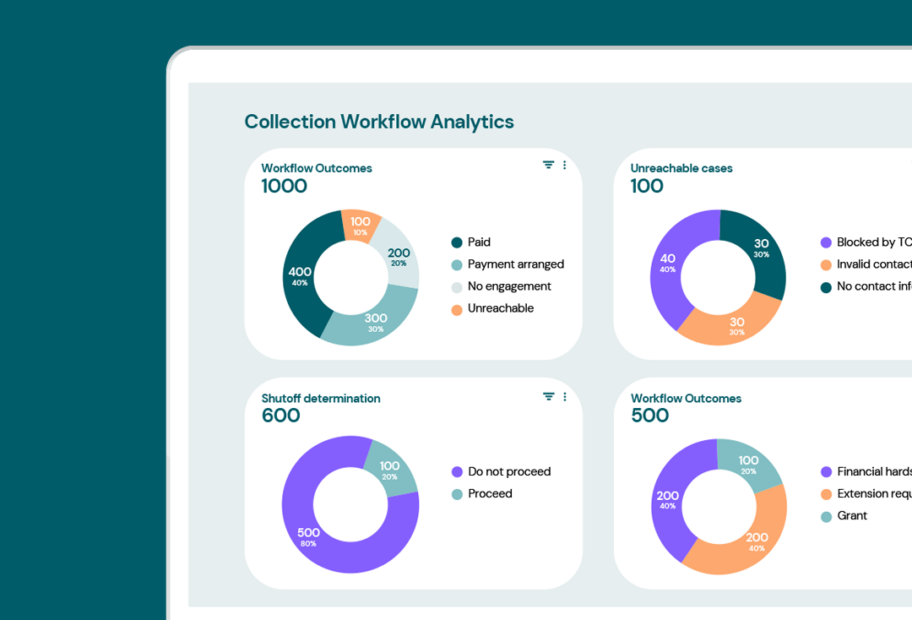Click the Extension request legend dot
The height and width of the screenshot is (620, 912).
click(x=827, y=493)
